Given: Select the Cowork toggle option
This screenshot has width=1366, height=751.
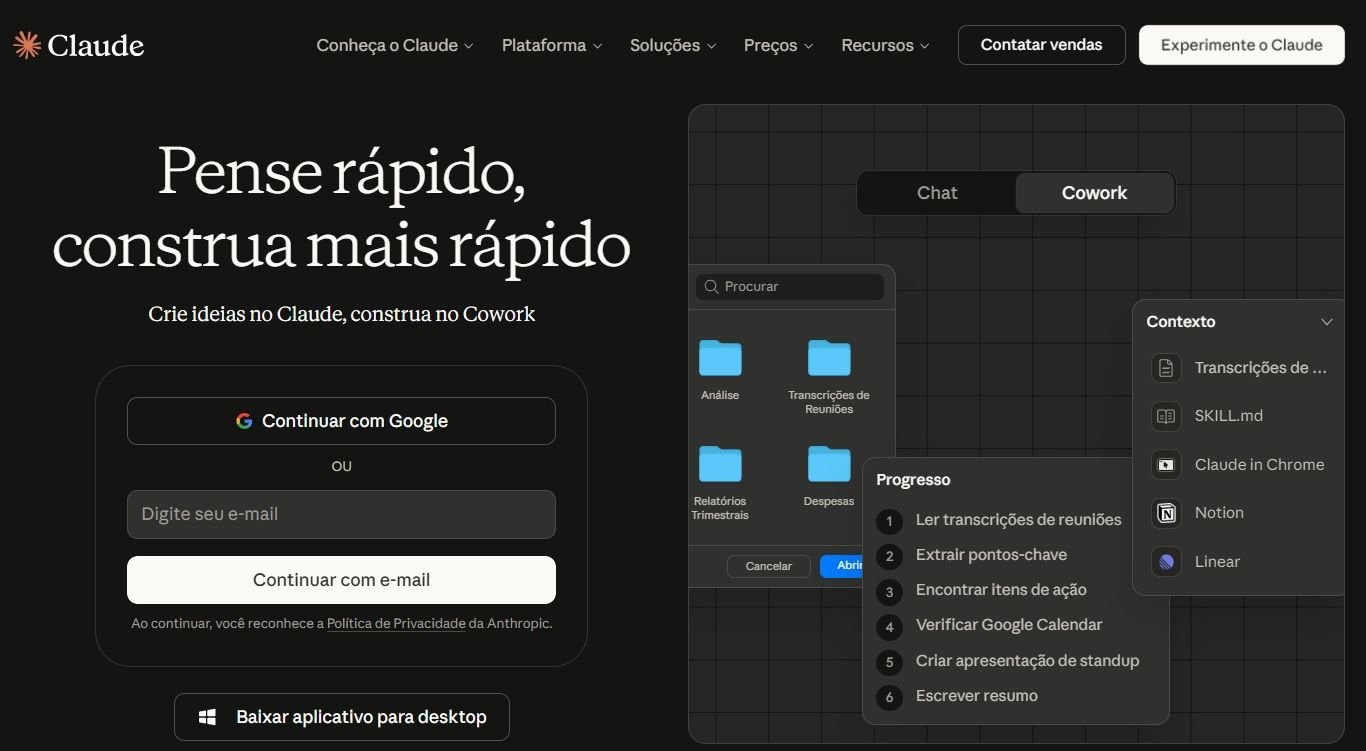Looking at the screenshot, I should [1094, 193].
